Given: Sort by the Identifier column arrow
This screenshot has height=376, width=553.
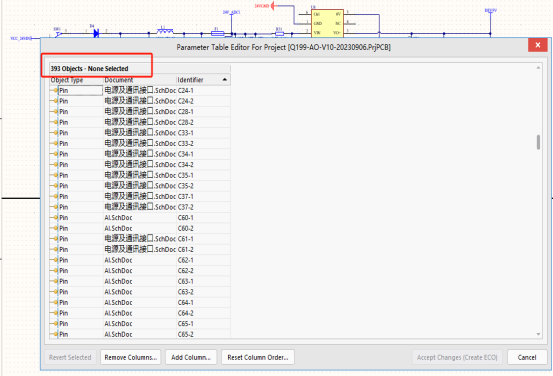Looking at the screenshot, I should (225, 80).
